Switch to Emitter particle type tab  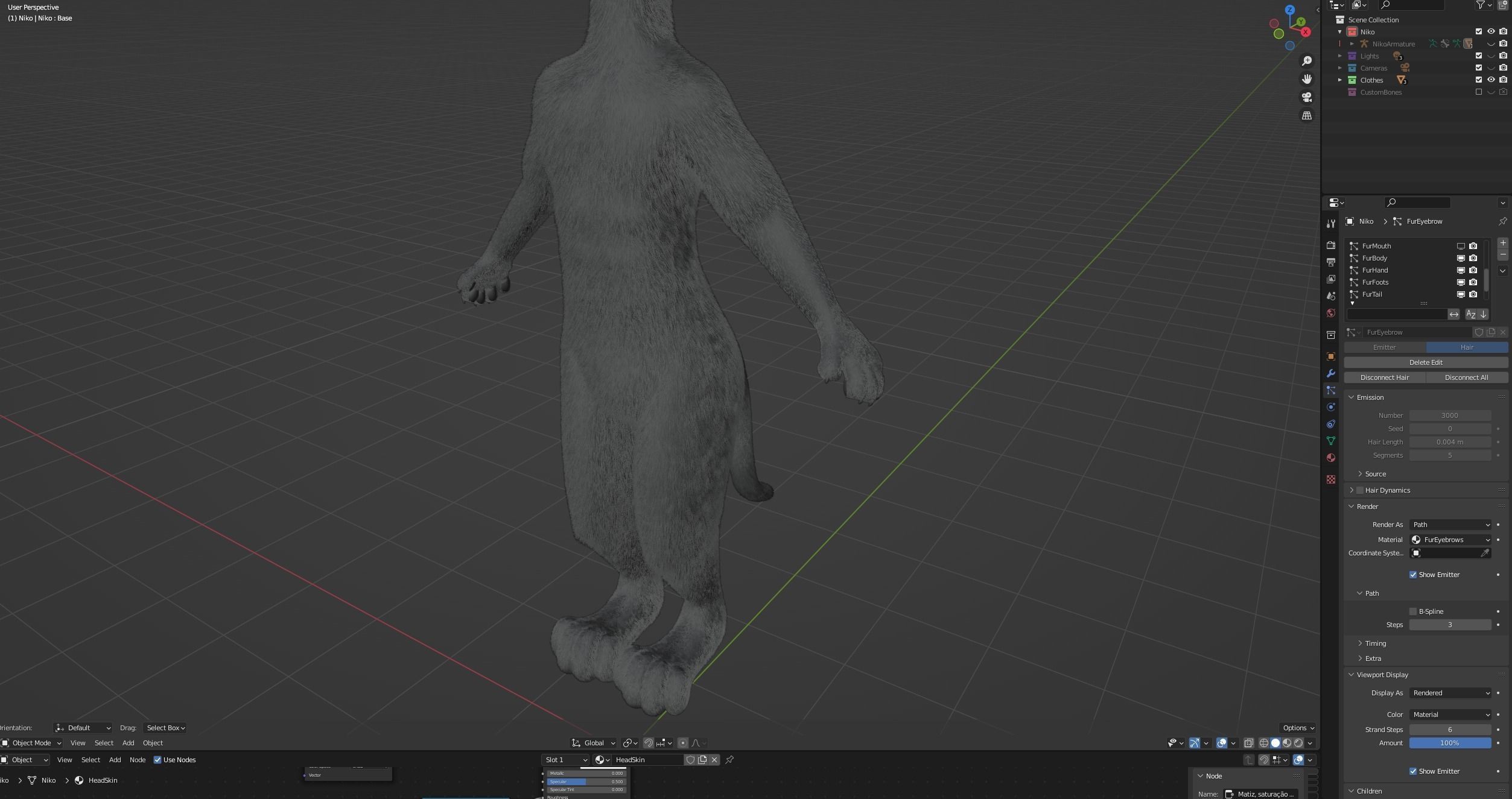click(1385, 347)
